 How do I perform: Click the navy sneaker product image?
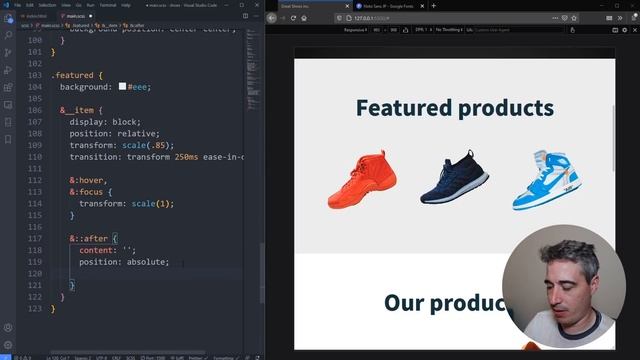click(x=454, y=177)
